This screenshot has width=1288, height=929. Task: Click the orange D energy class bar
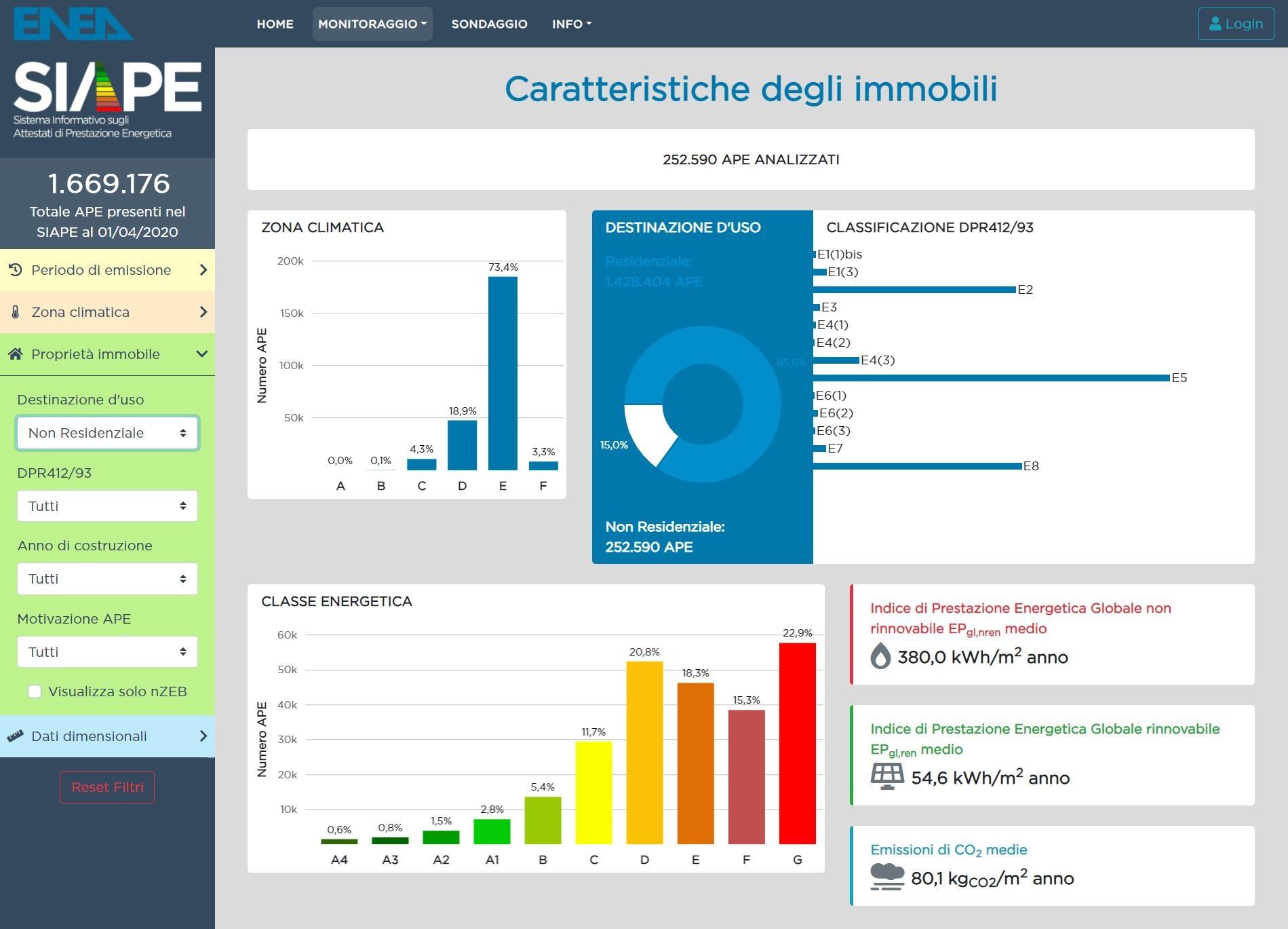(x=644, y=753)
